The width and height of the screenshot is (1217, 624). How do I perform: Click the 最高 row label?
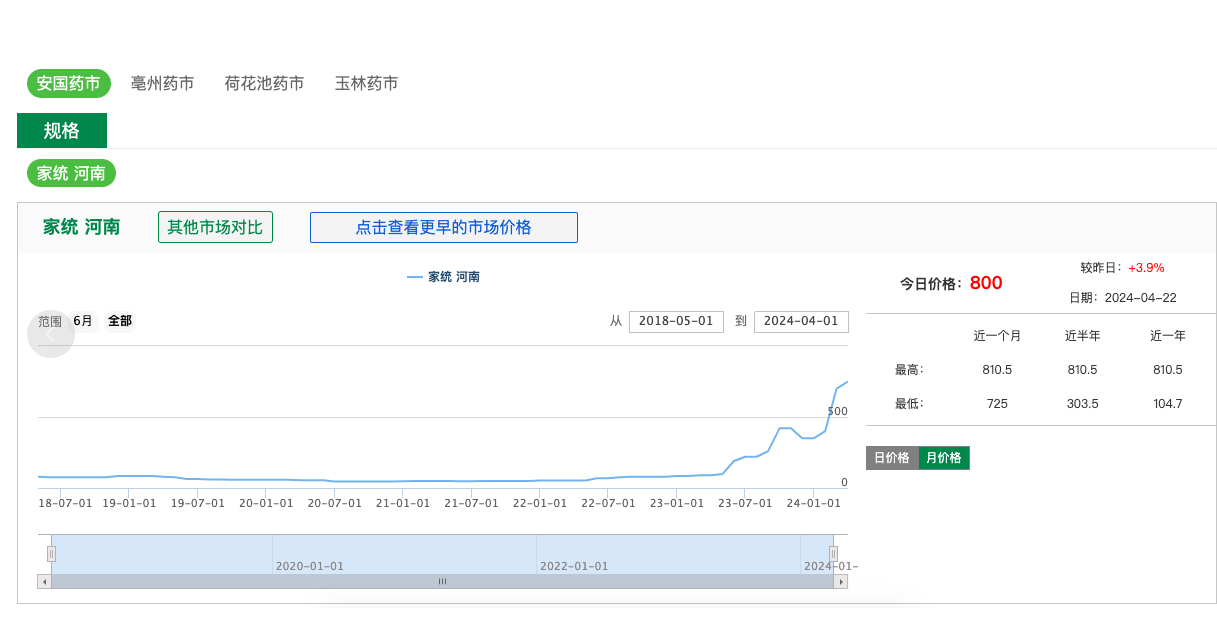coord(909,370)
